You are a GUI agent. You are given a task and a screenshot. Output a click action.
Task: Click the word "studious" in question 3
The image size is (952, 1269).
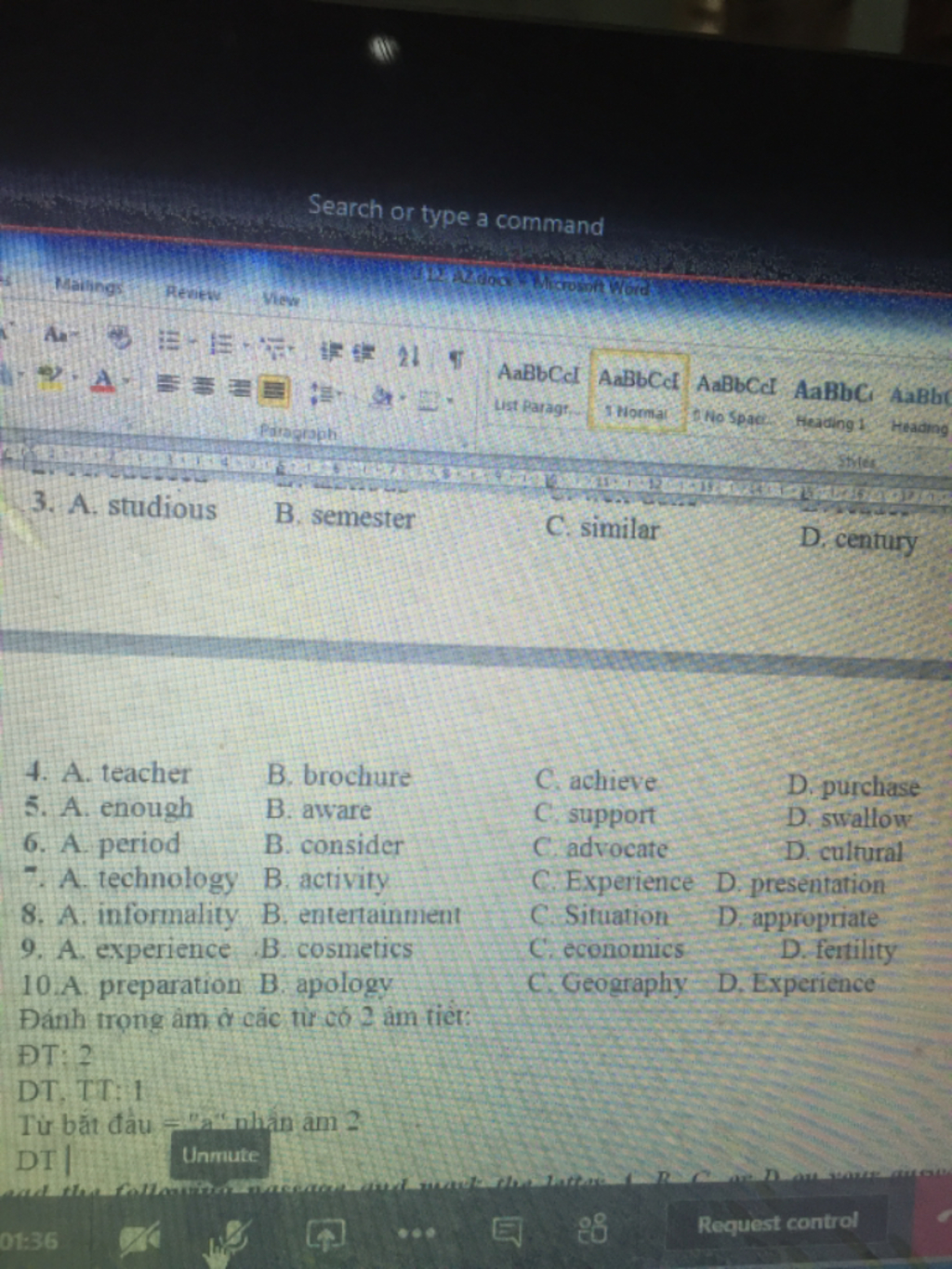click(162, 508)
